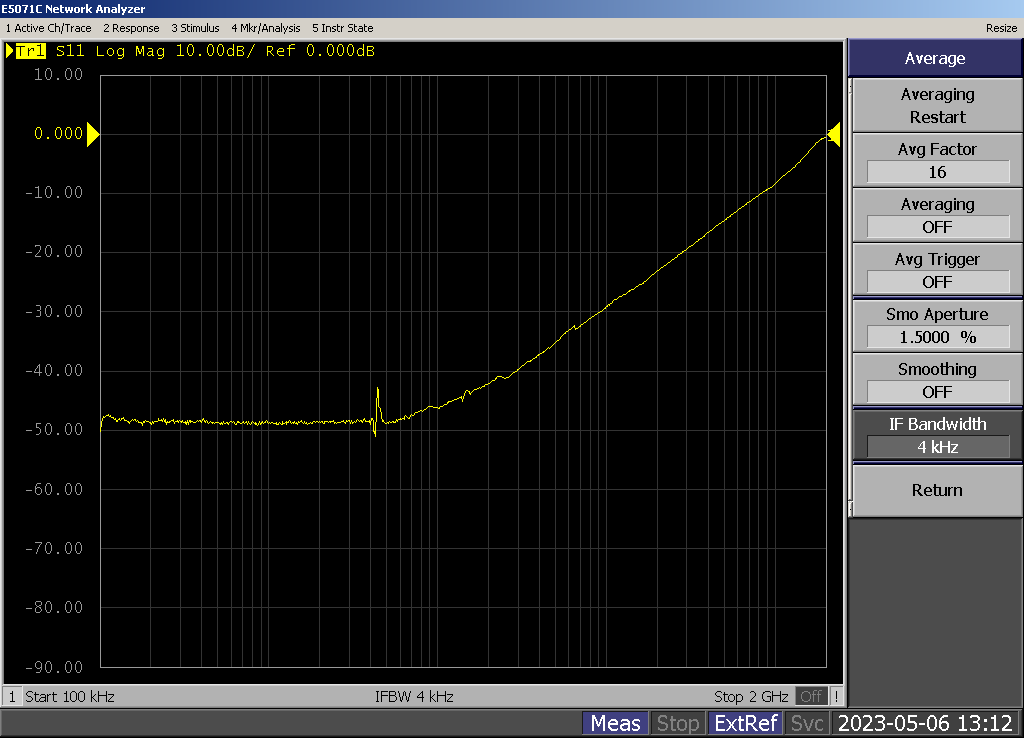Click the right yellow reference position marker
Viewport: 1024px width, 738px height.
pos(833,134)
